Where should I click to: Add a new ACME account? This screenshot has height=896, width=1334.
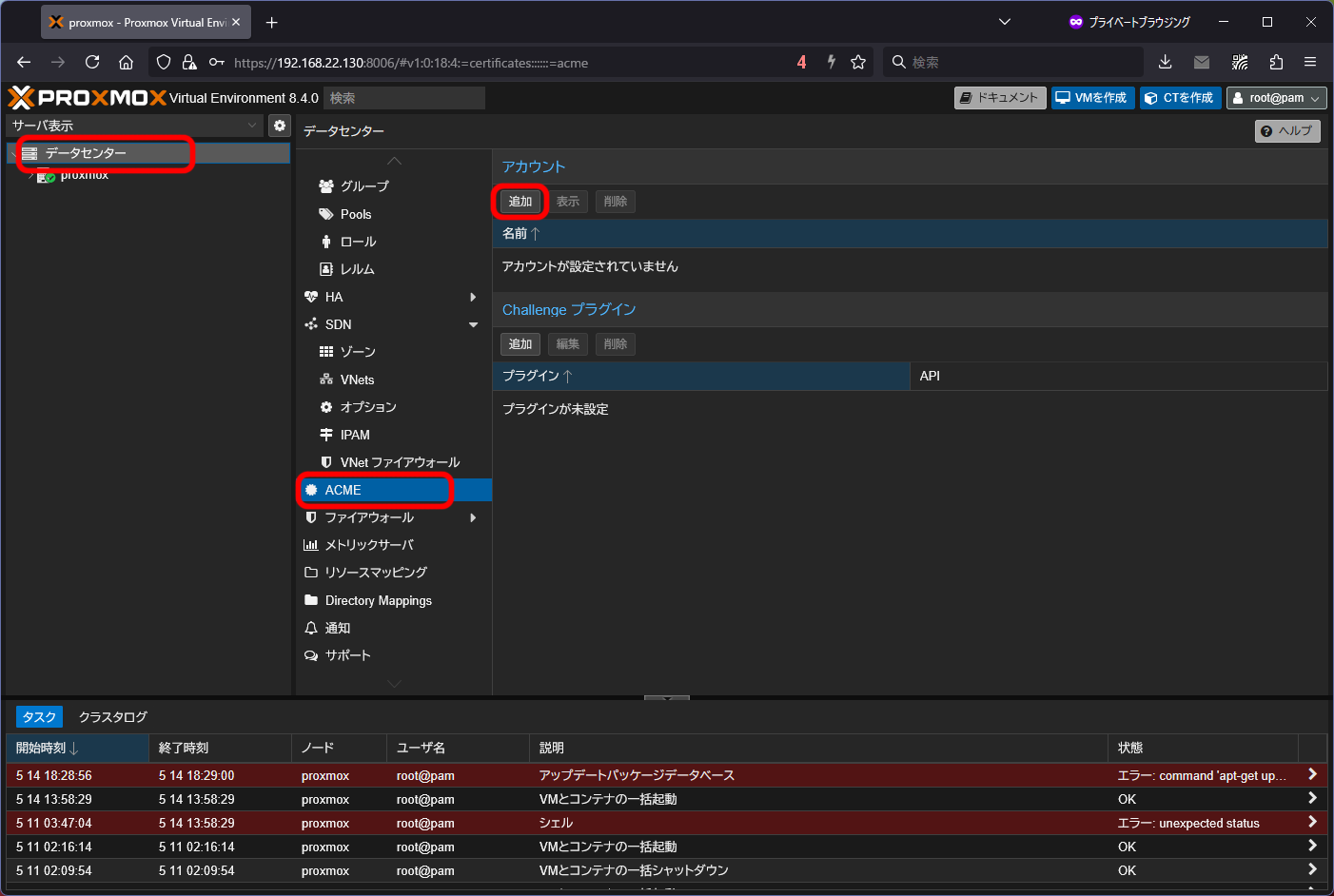pyautogui.click(x=520, y=202)
